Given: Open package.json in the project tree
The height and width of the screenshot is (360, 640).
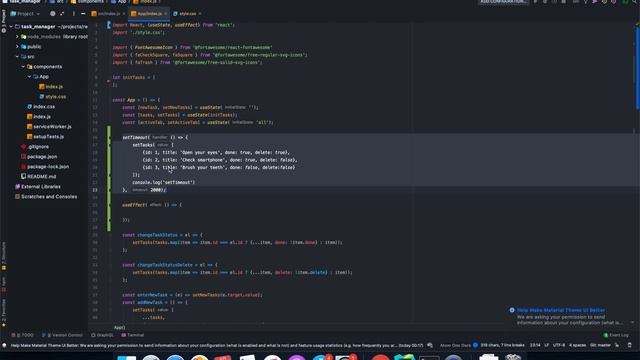Looking at the screenshot, I should pyautogui.click(x=39, y=156).
